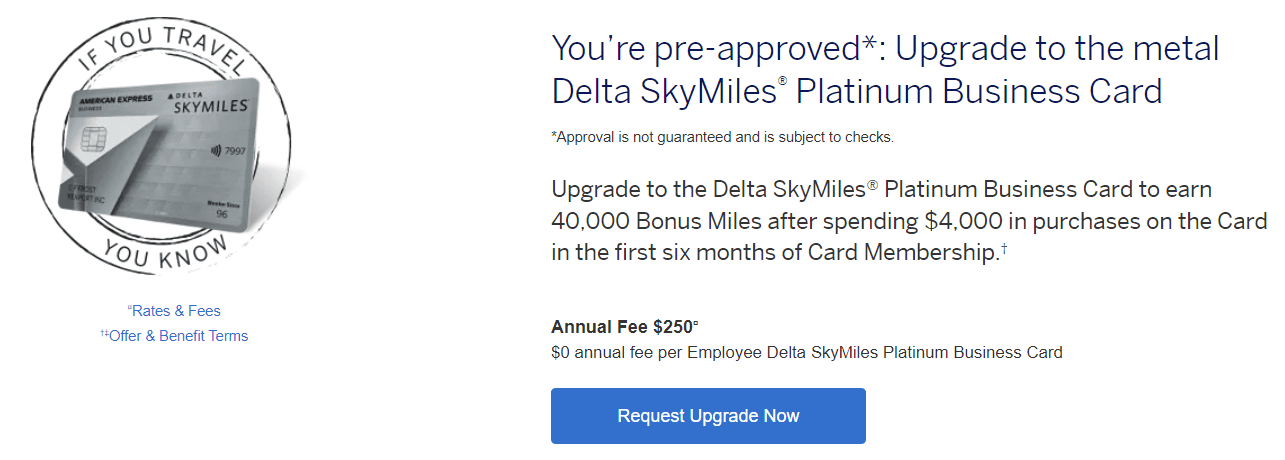Click the dagger footnote after Card Membership
Screen dimensions: 1285x460
[x=1004, y=249]
